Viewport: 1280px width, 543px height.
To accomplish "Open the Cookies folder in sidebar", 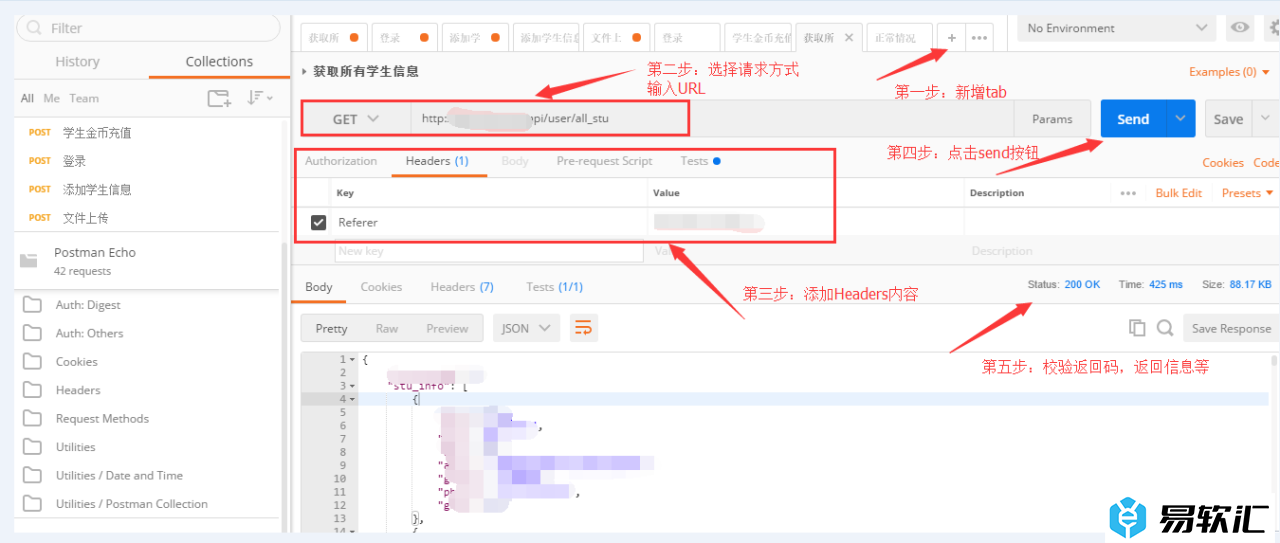I will pos(148,361).
